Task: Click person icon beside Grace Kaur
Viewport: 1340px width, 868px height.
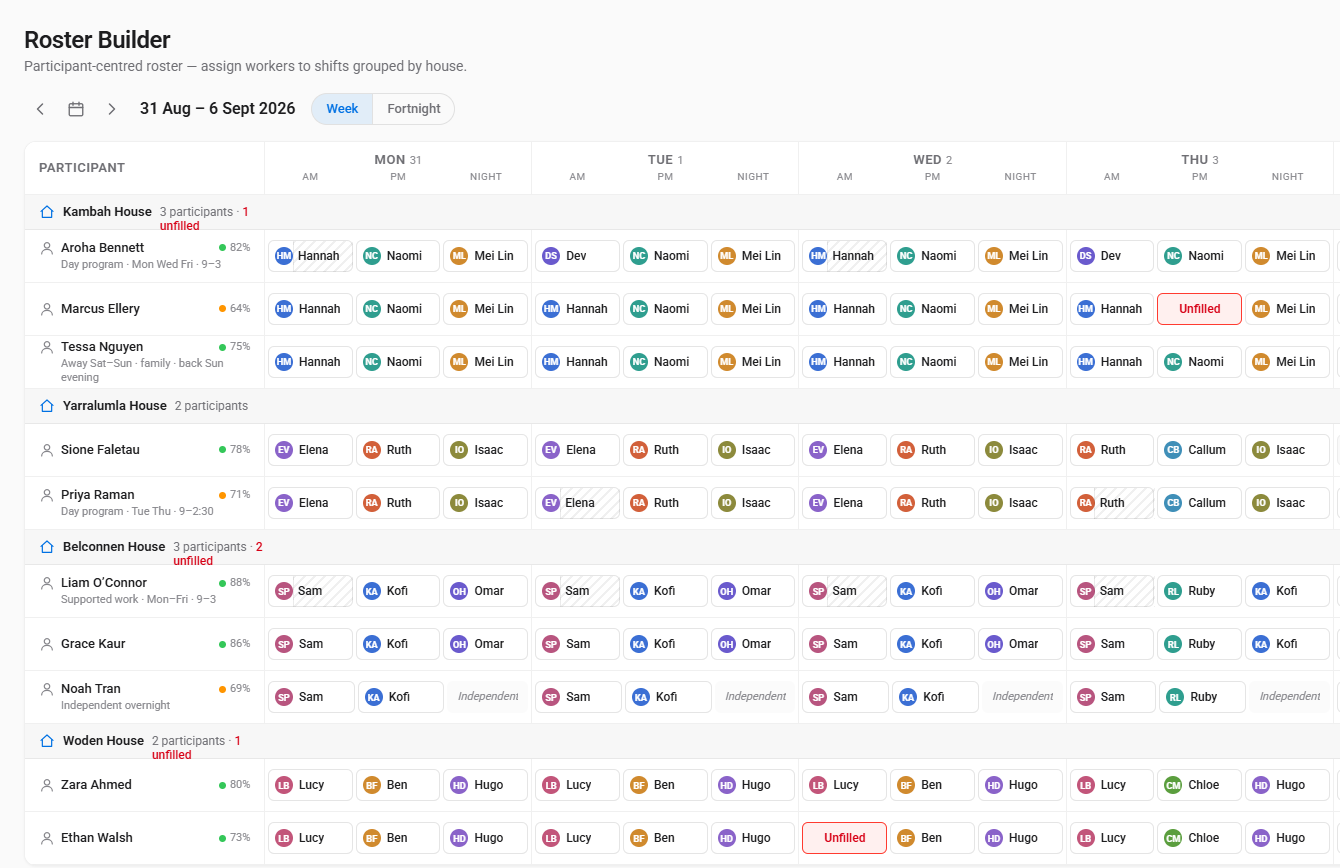Action: [x=46, y=644]
